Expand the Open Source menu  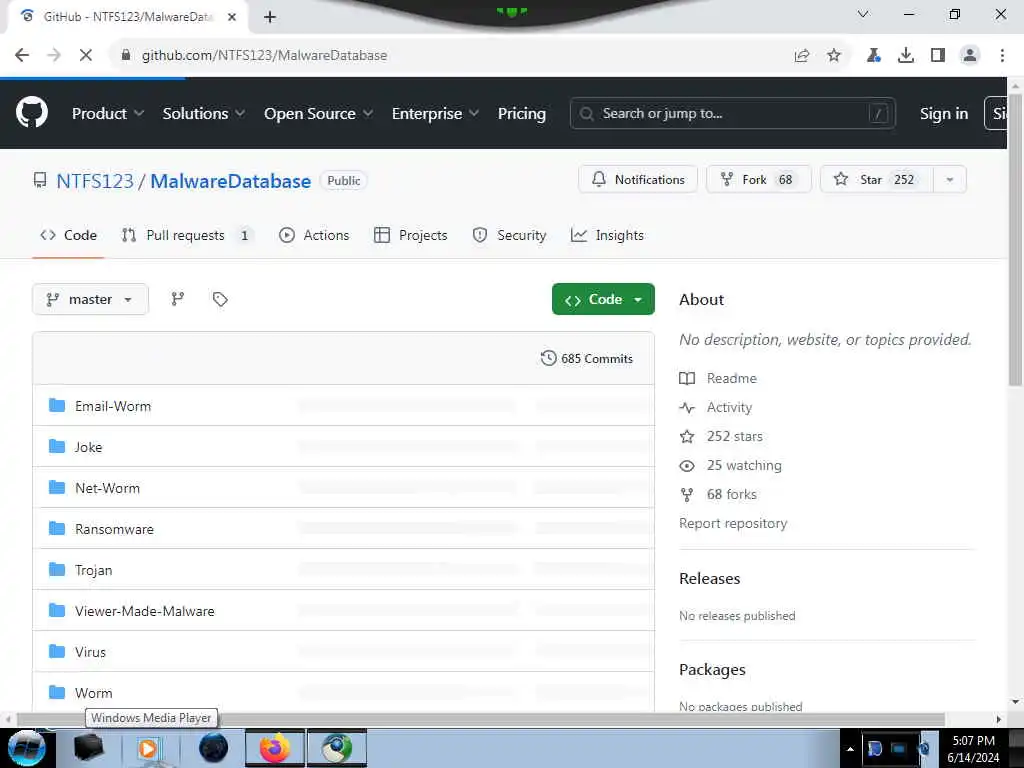tap(319, 114)
